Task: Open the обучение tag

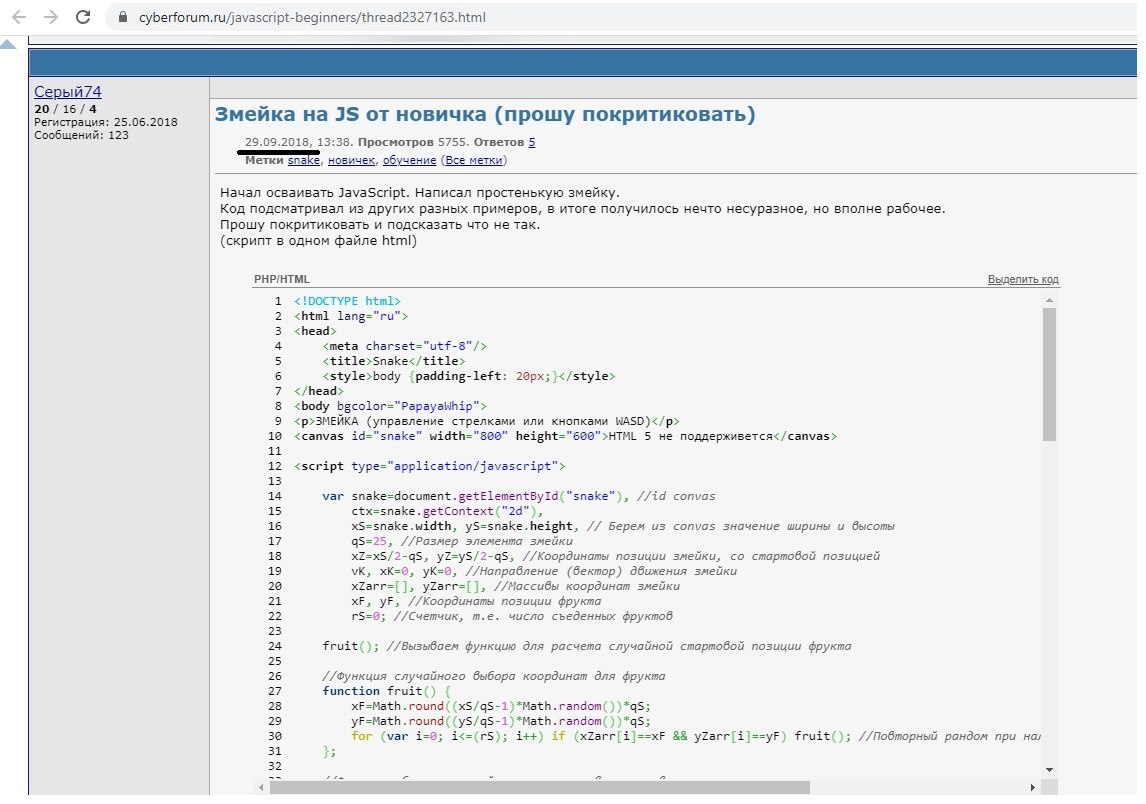Action: 409,160
